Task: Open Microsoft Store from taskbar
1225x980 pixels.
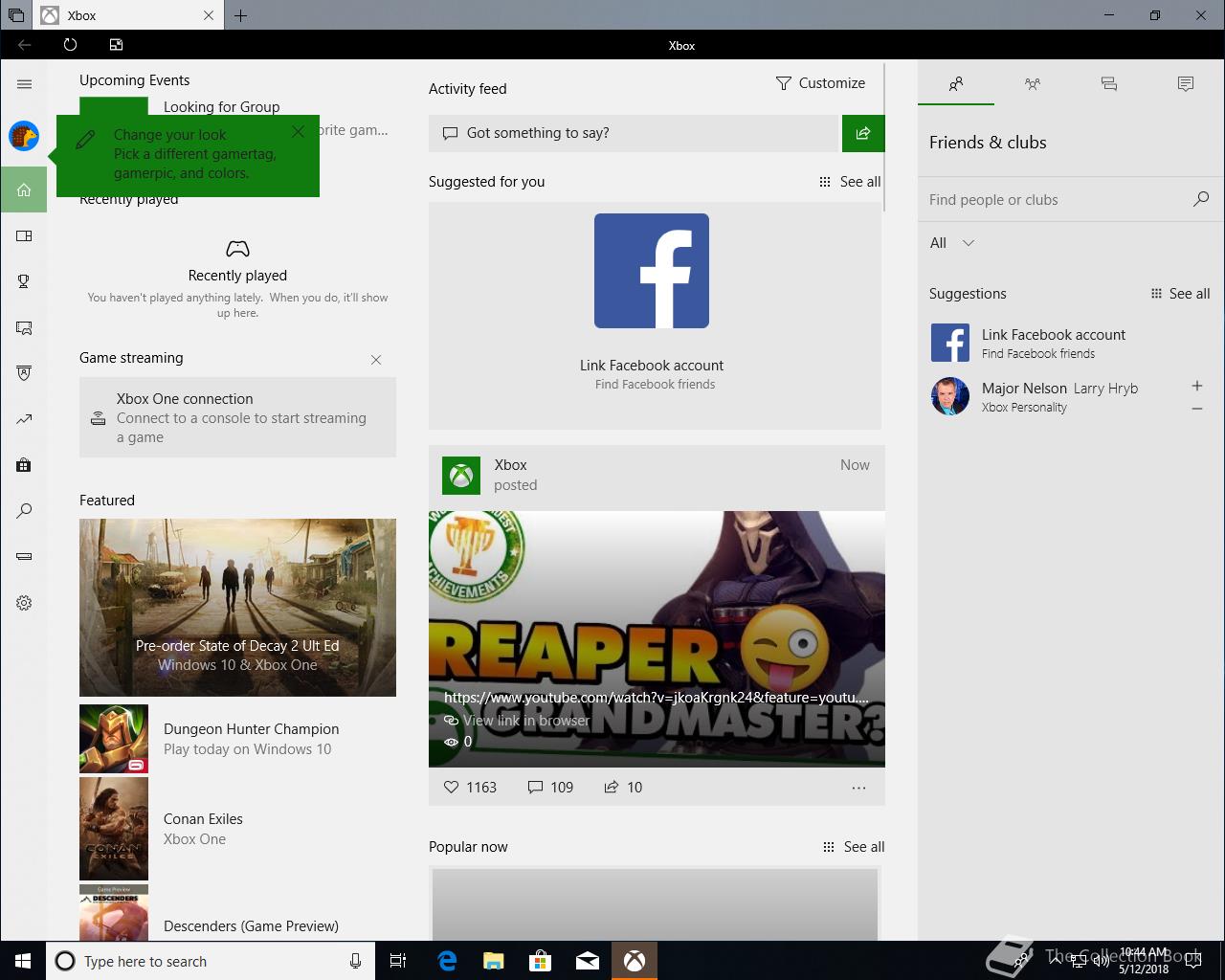Action: [x=541, y=961]
